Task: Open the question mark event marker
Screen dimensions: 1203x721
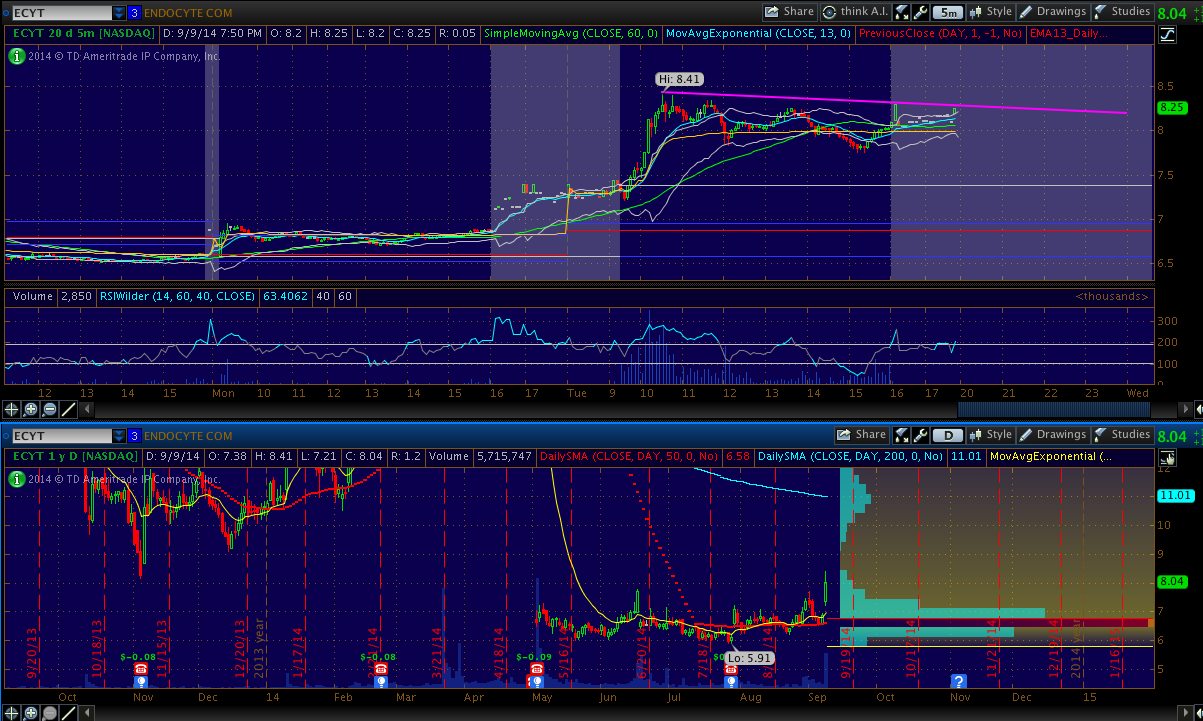Action: click(x=957, y=681)
